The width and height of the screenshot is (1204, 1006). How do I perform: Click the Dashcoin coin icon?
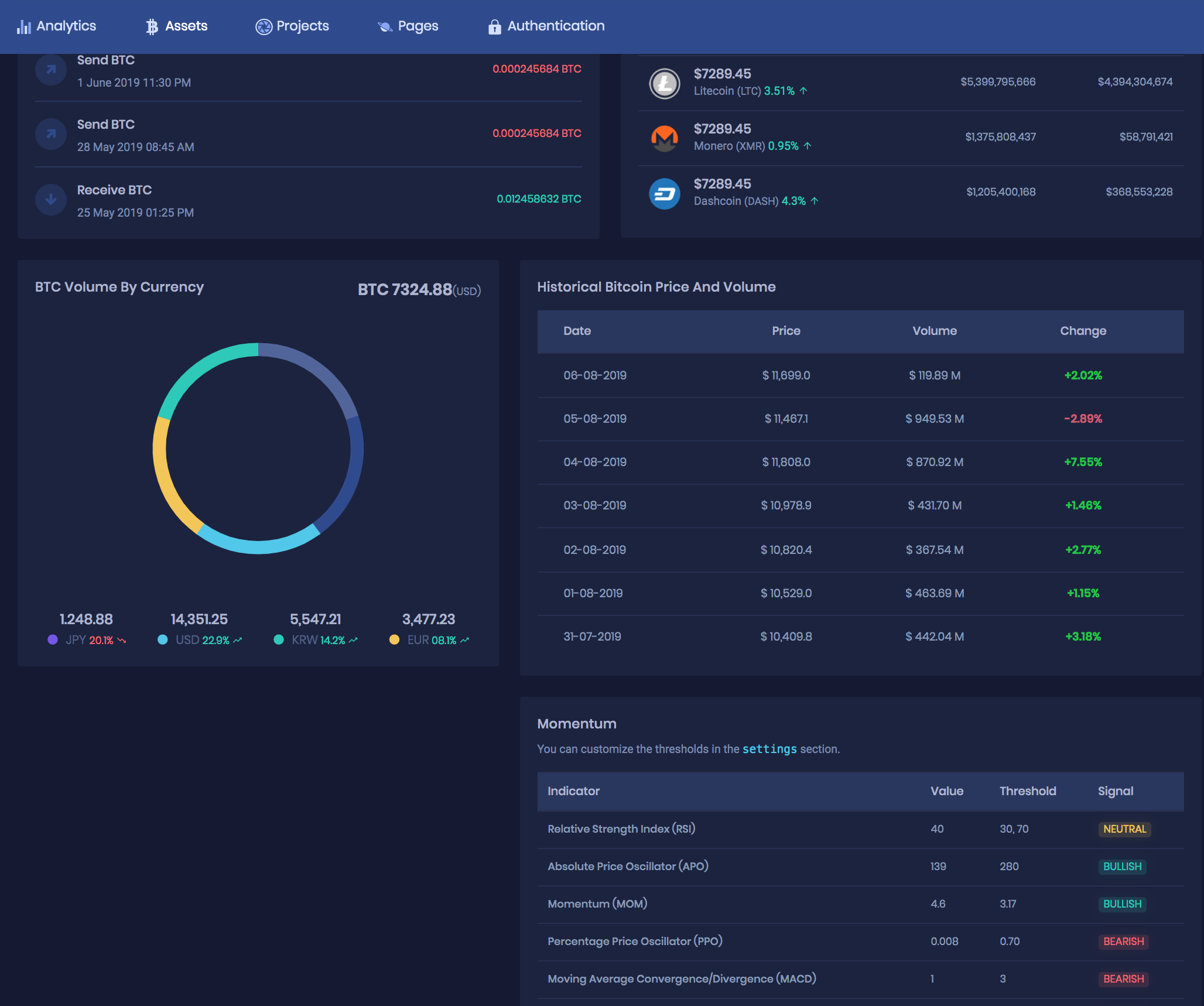tap(664, 193)
